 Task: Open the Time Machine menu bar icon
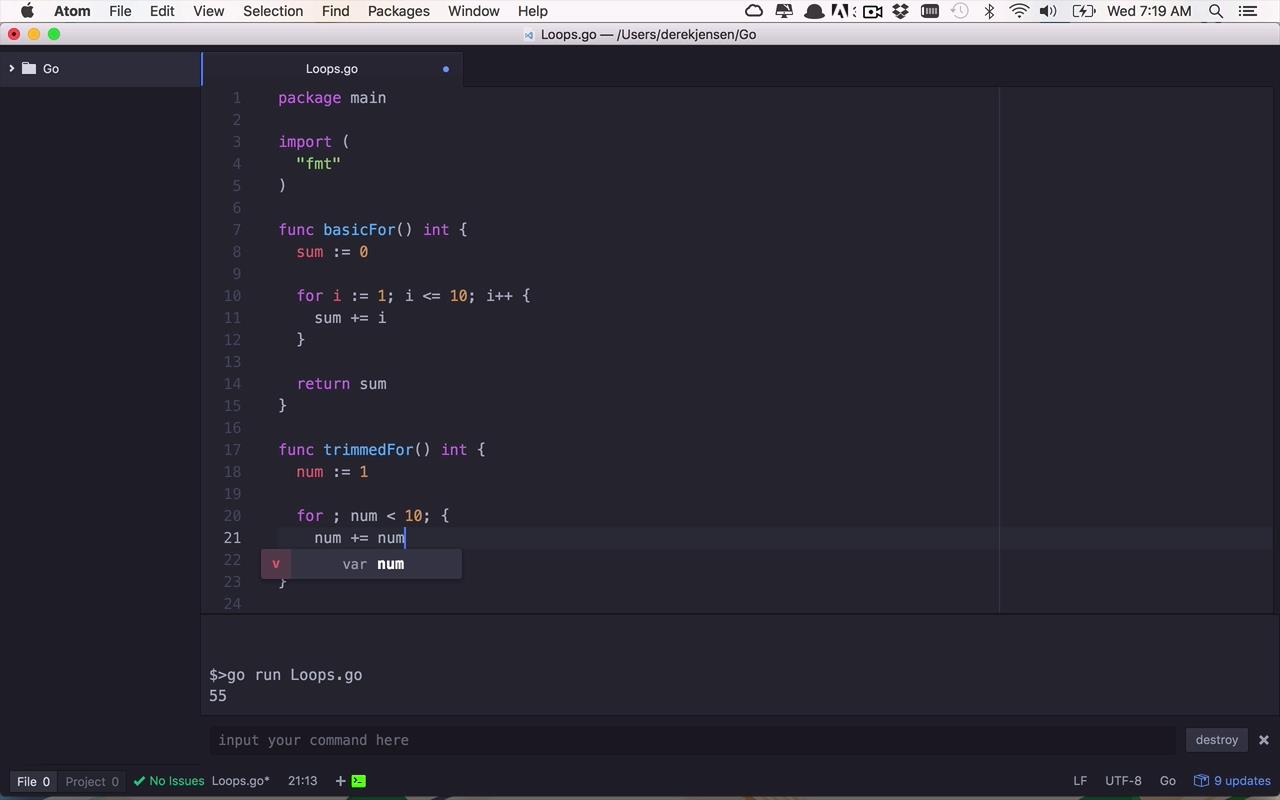pyautogui.click(x=960, y=11)
